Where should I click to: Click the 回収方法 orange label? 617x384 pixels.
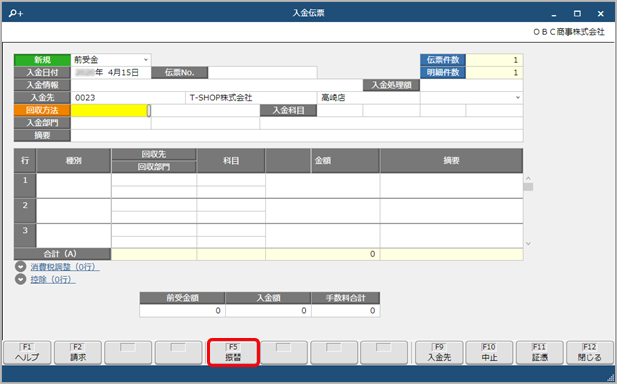(42, 111)
